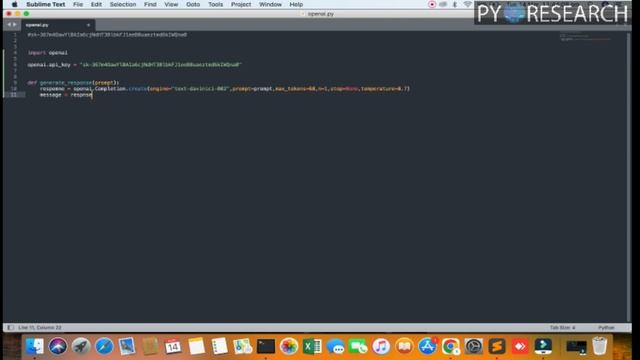Open blue play-arrow app in dock
The image size is (640, 360).
[543, 347]
